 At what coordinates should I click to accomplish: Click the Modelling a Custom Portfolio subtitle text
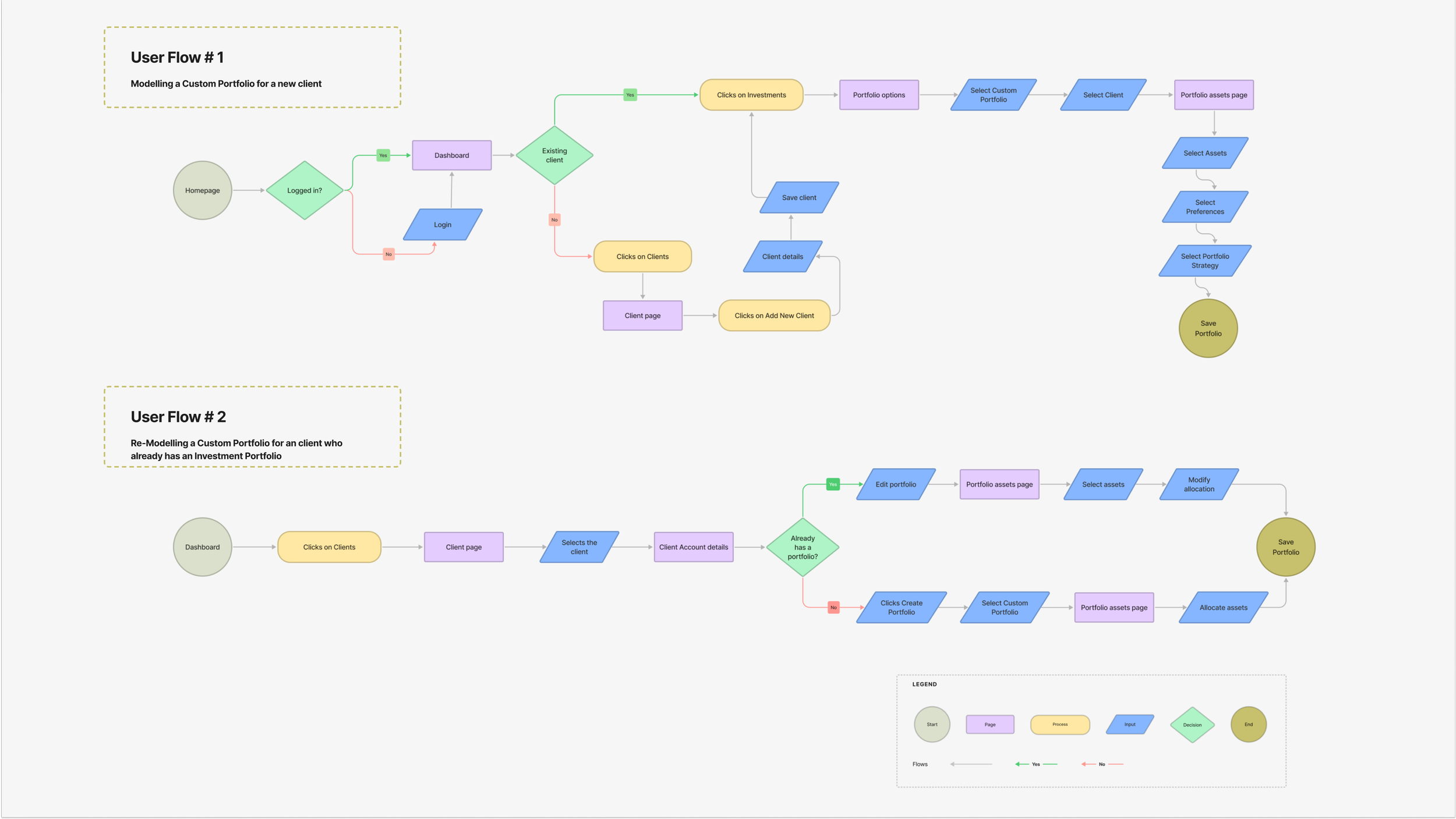[226, 84]
